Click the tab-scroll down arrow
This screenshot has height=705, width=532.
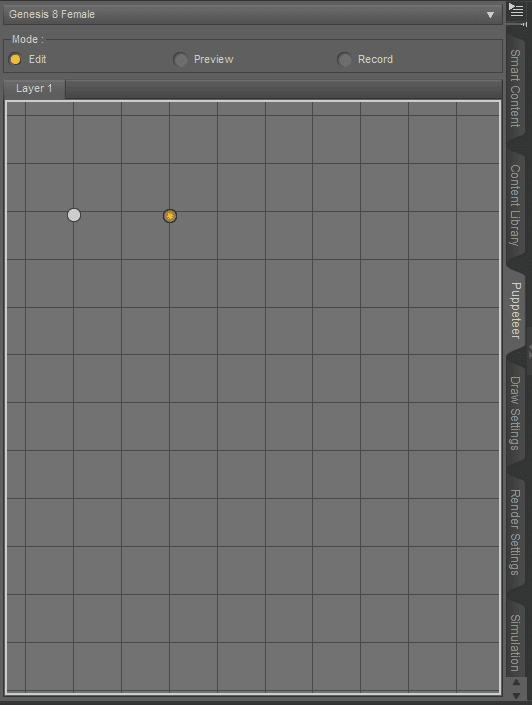[x=516, y=696]
